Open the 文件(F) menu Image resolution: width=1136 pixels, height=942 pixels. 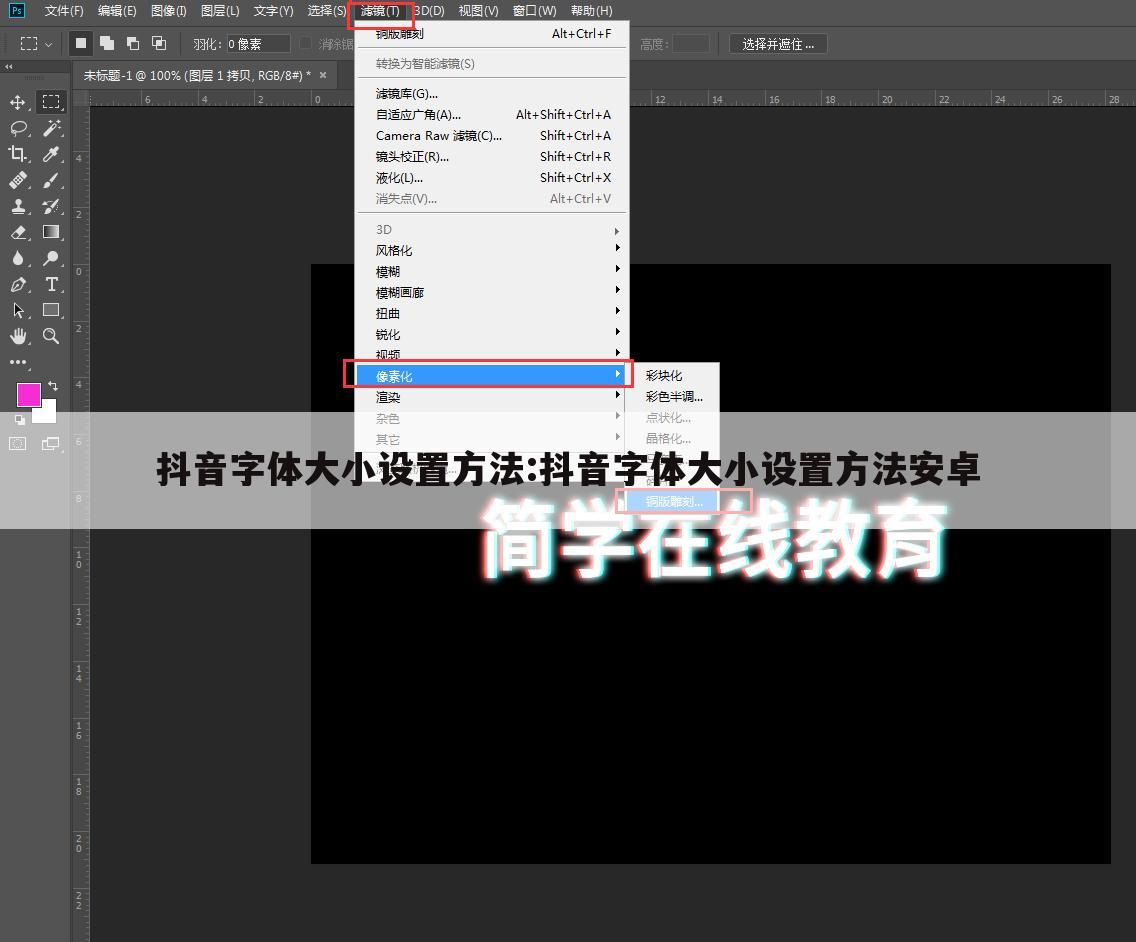[x=64, y=11]
